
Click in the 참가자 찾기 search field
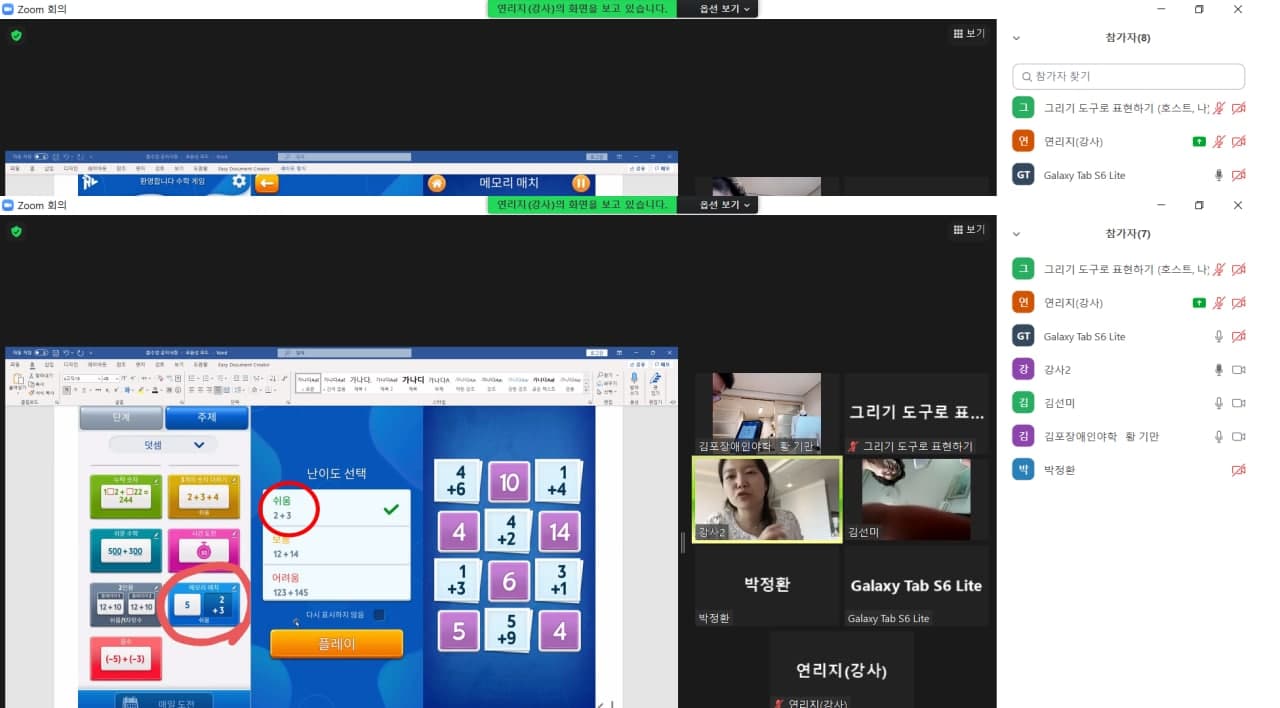point(1128,76)
